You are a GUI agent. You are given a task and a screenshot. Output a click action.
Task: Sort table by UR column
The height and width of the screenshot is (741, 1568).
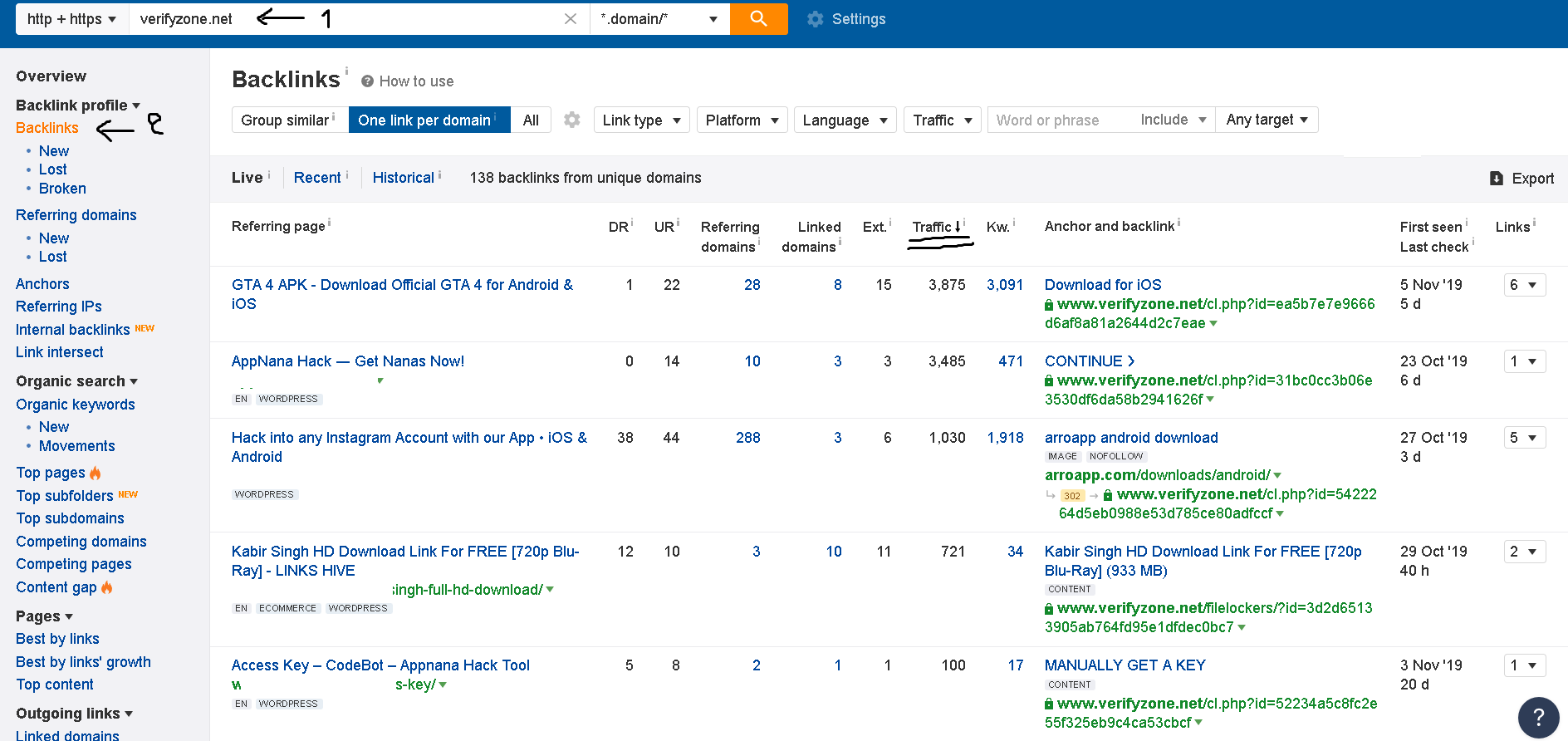pos(664,227)
